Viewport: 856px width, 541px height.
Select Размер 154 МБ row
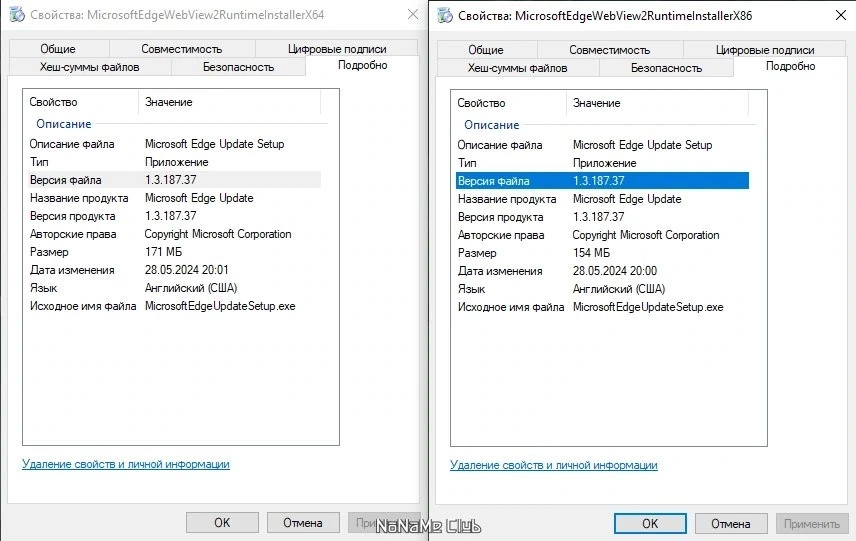point(602,253)
